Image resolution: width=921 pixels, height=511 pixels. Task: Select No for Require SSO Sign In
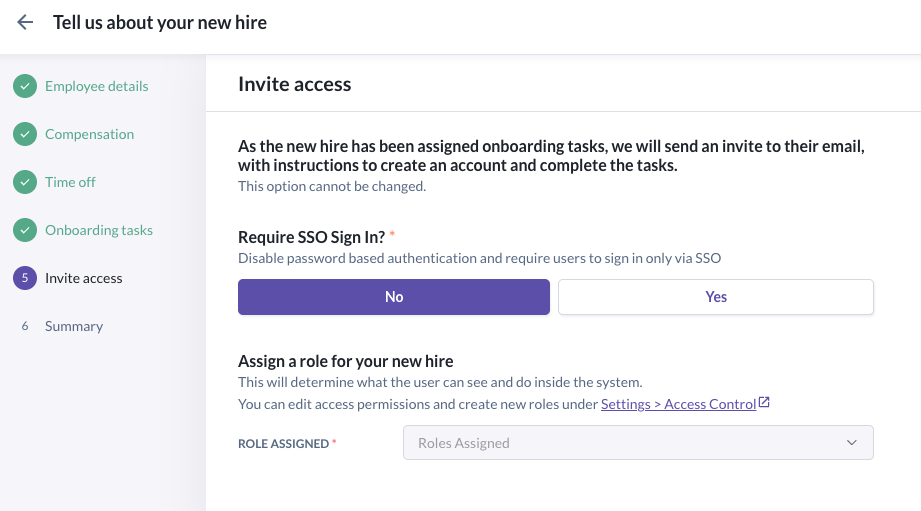394,297
